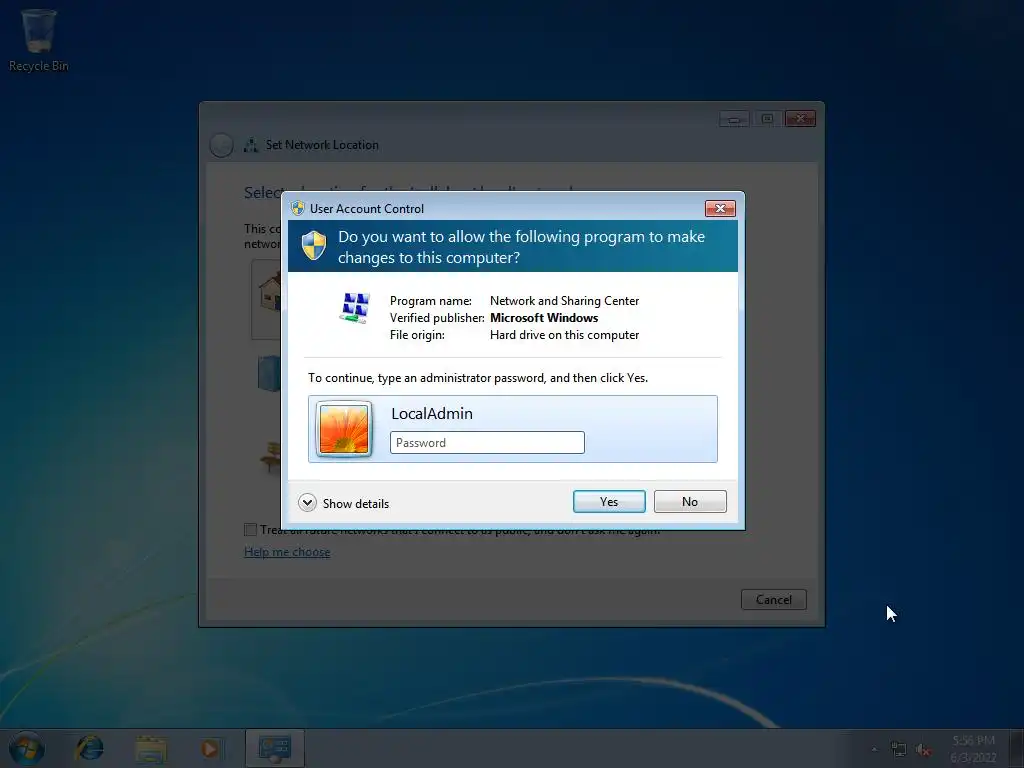Click the Show desktop button at taskbar end
The height and width of the screenshot is (768, 1024).
(1017, 748)
